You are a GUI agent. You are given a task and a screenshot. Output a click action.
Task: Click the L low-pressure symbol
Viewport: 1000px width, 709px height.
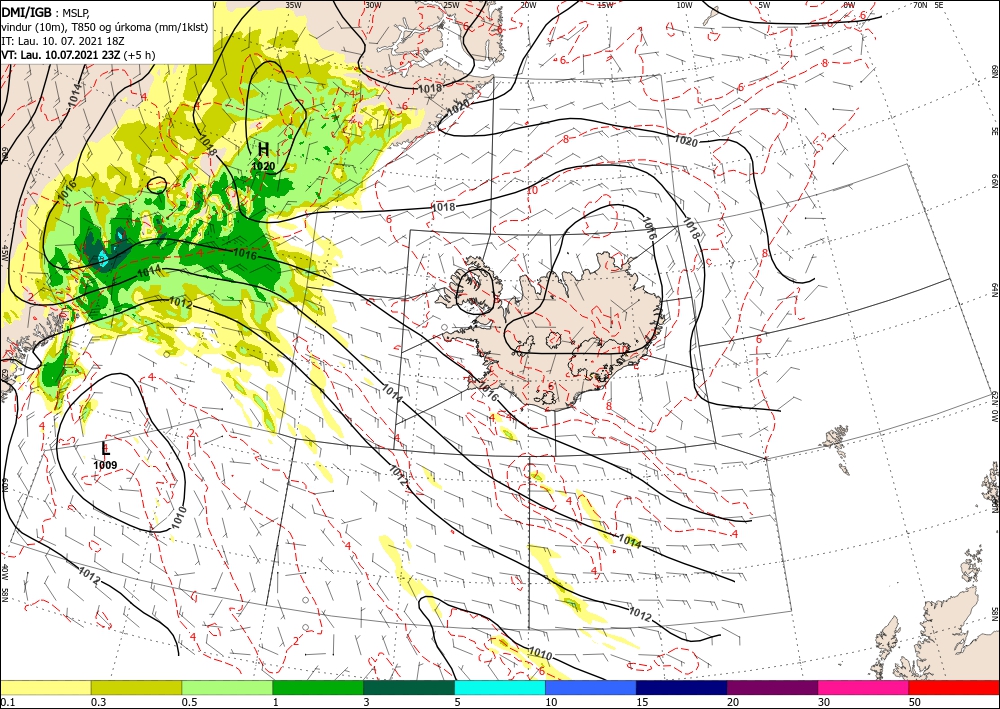[x=106, y=448]
